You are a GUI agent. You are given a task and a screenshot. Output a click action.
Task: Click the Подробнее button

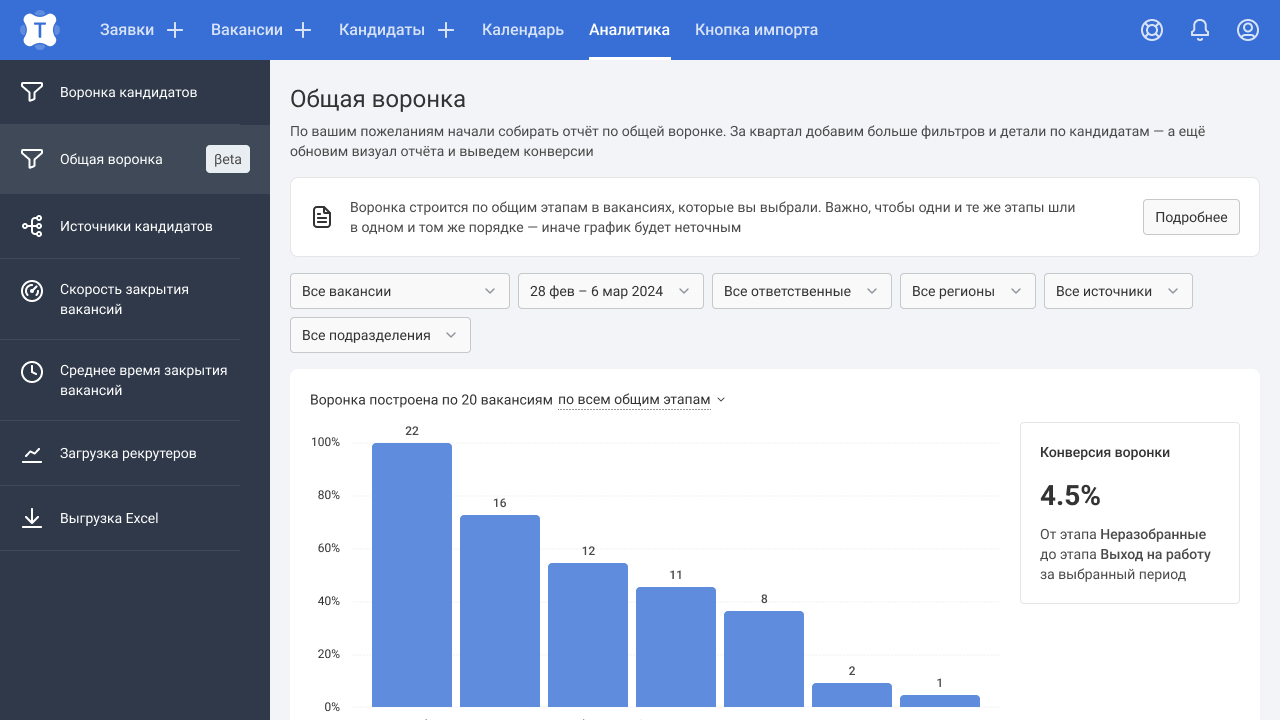pyautogui.click(x=1191, y=217)
